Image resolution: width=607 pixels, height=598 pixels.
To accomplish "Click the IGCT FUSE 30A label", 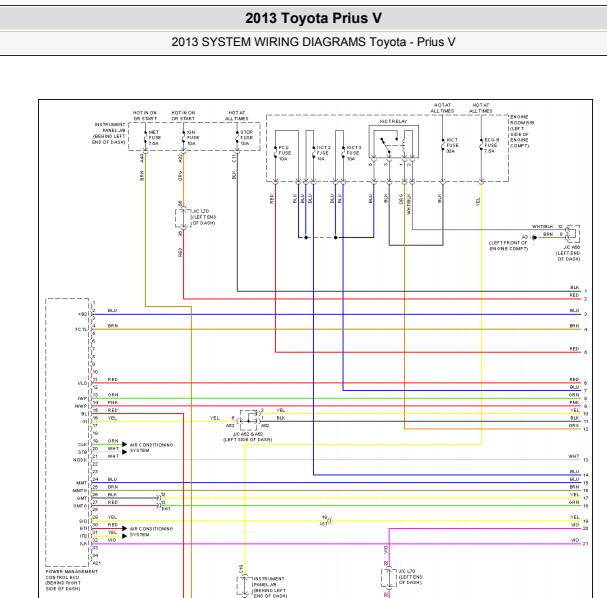I will point(452,146).
